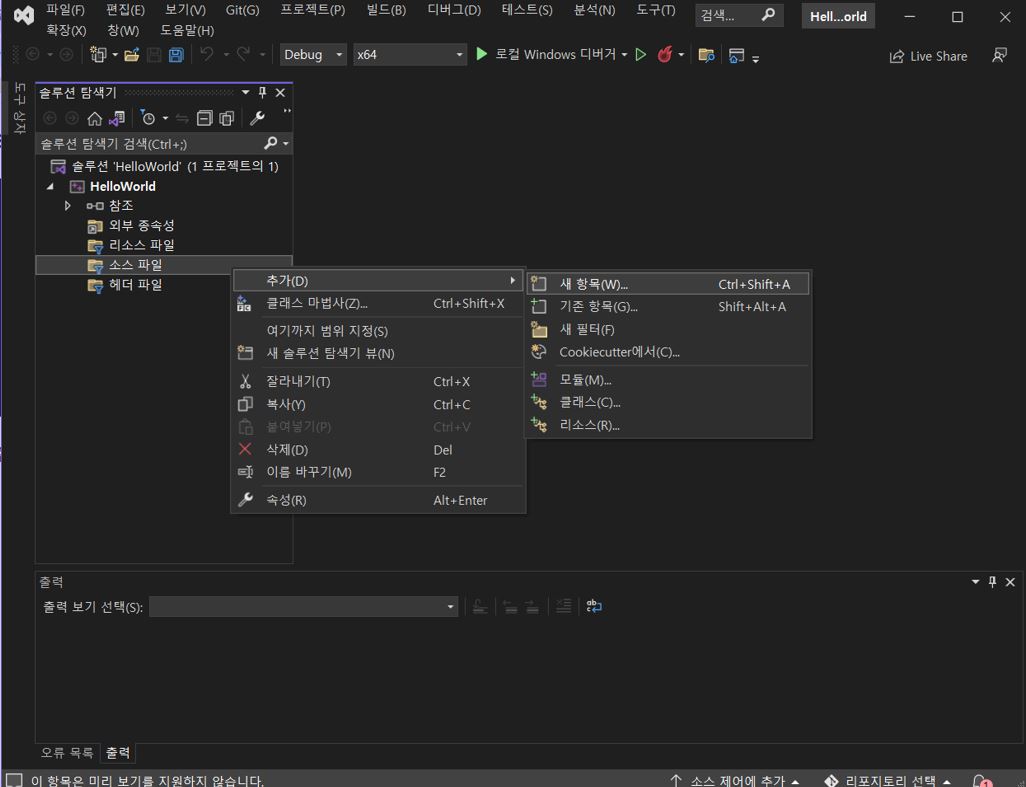Image resolution: width=1026 pixels, height=787 pixels.
Task: Choose 새 필터(F) in the submenu
Action: coord(668,329)
